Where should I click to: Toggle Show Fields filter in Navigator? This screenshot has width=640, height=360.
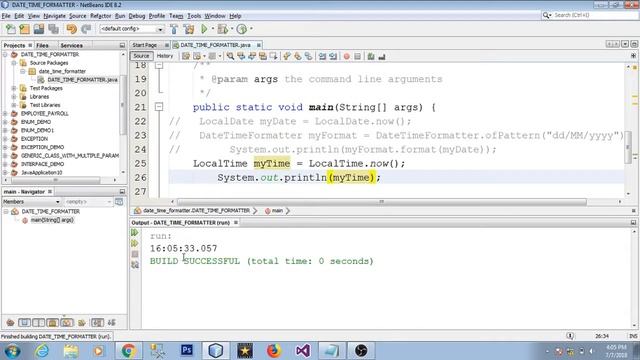click(24, 323)
